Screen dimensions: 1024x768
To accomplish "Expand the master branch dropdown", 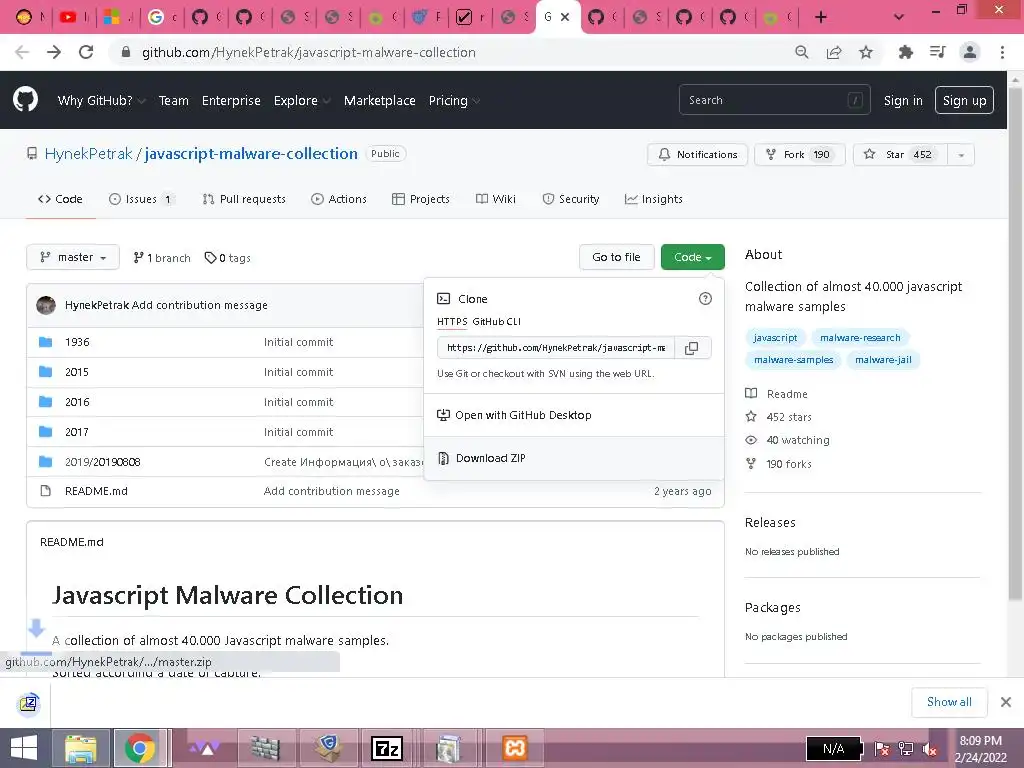I will point(72,257).
